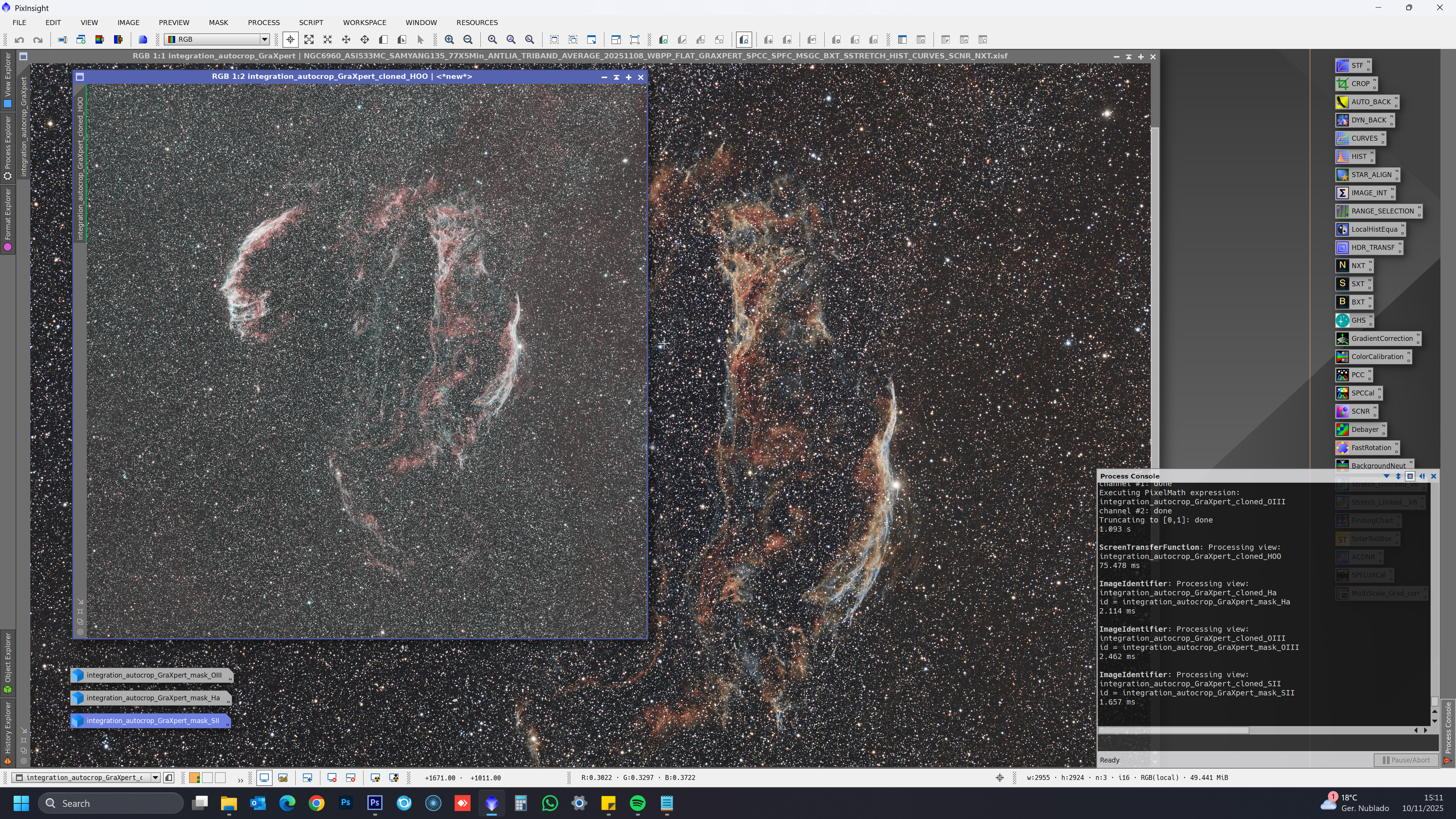Open the PROCESS menu
This screenshot has height=819, width=1456.
tap(264, 23)
